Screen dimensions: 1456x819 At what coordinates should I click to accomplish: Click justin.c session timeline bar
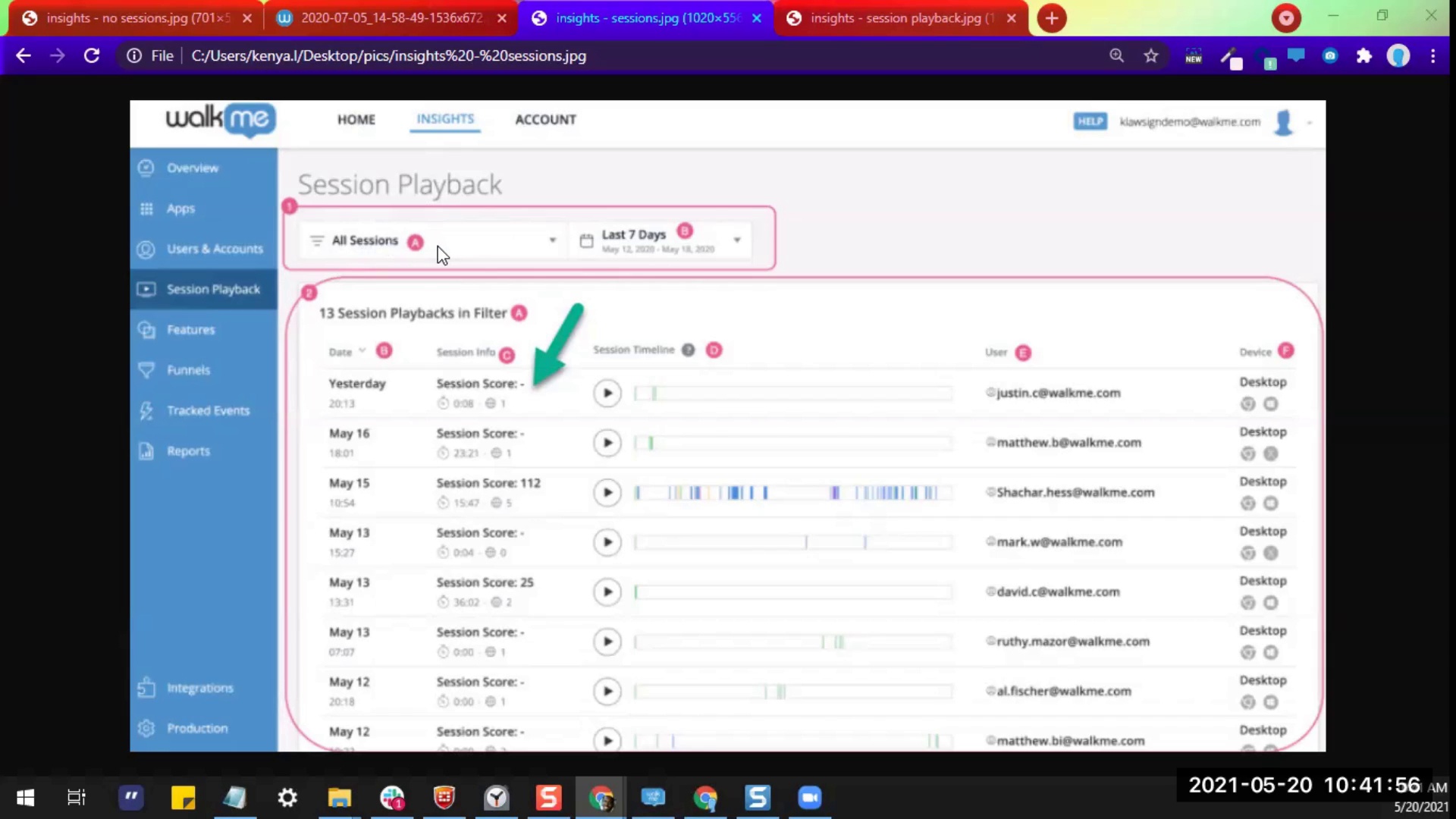tap(792, 393)
